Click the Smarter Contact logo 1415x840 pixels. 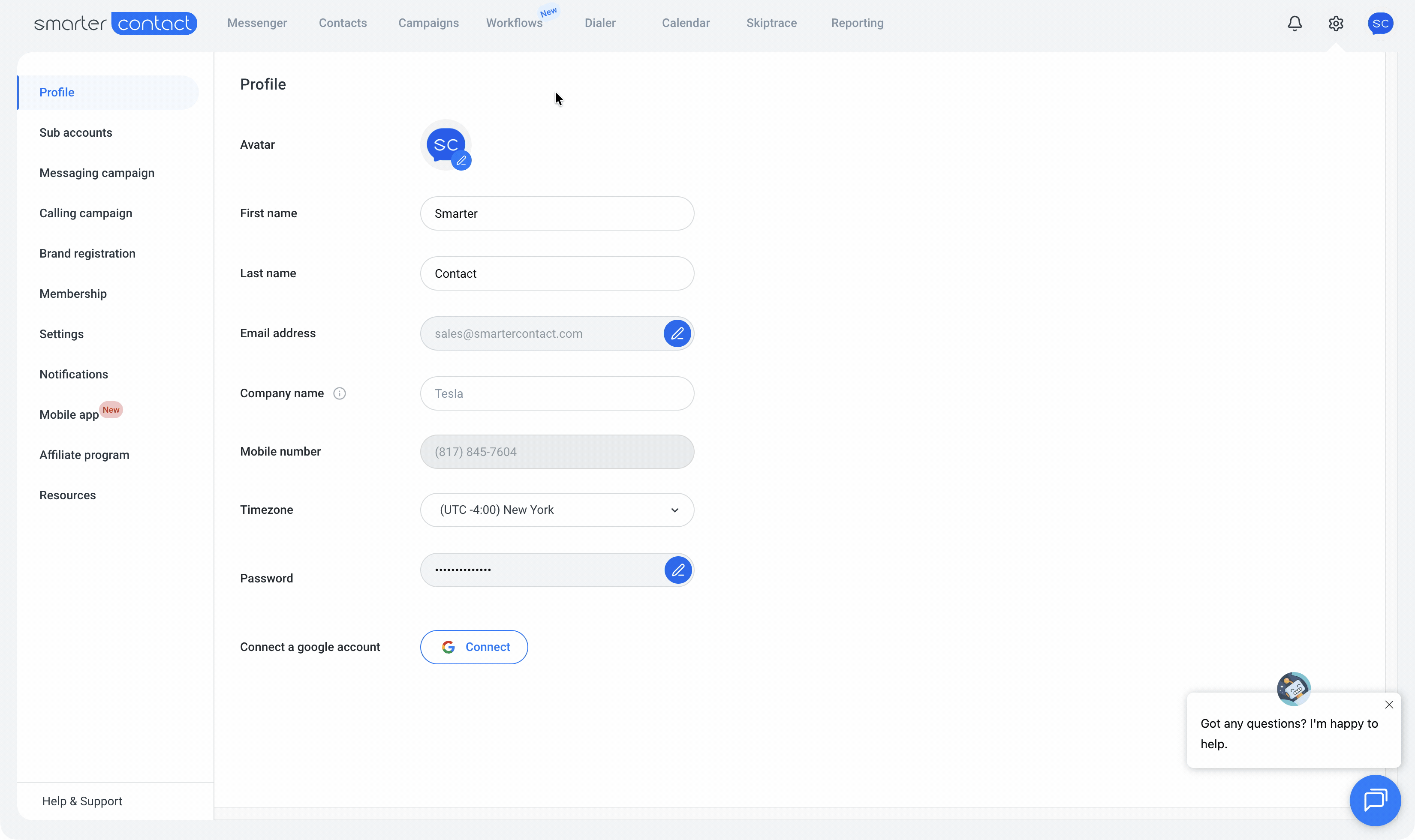(x=115, y=23)
